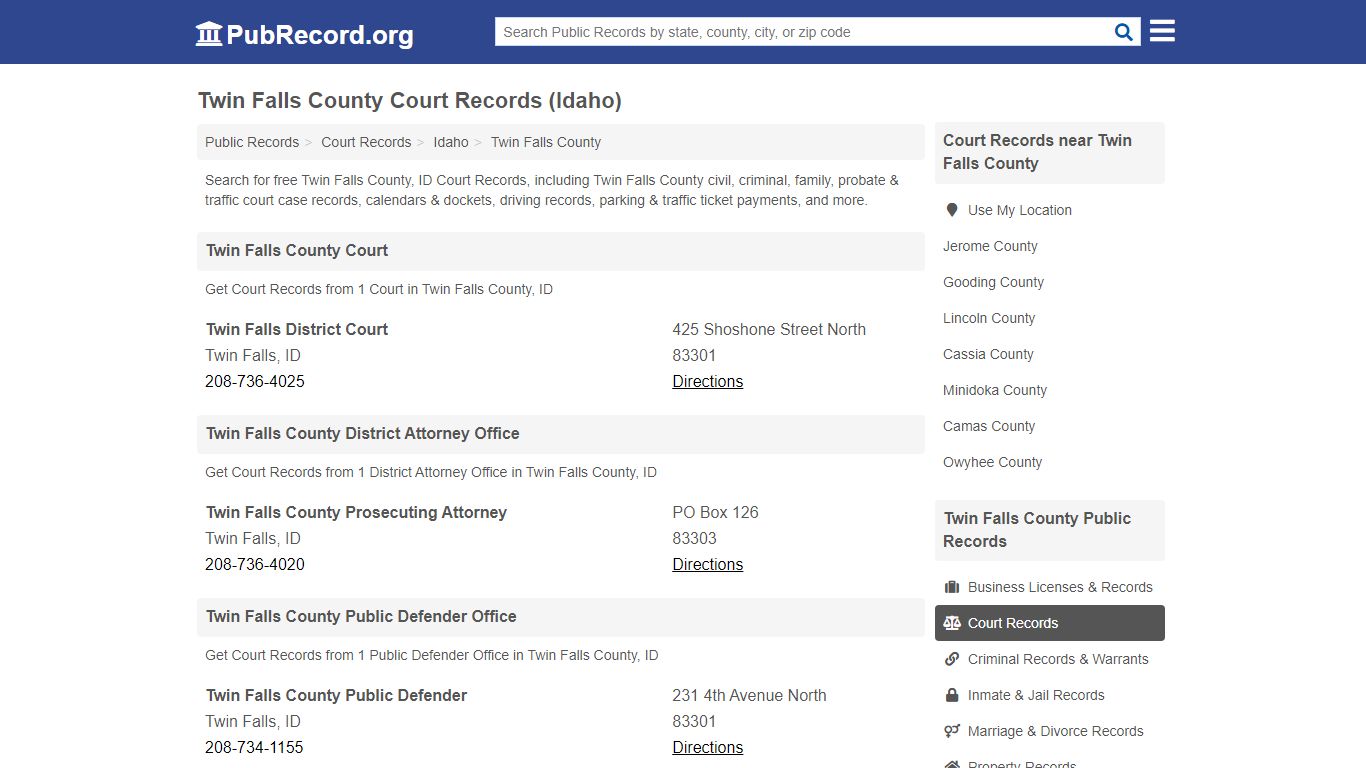Open Twin Falls County Prosecuting Attorney entry
1366x768 pixels.
[356, 512]
